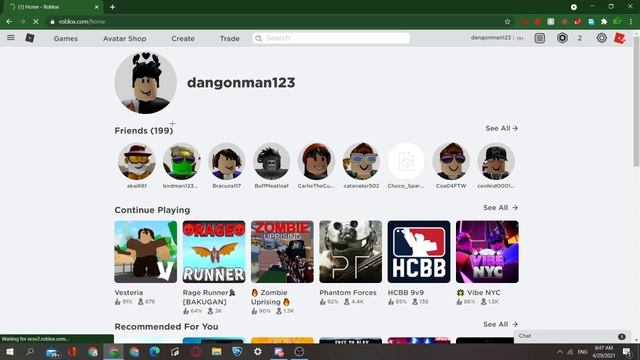Open the Mail taskbar icon with 99+ badge
640x360 pixels.
52,352
